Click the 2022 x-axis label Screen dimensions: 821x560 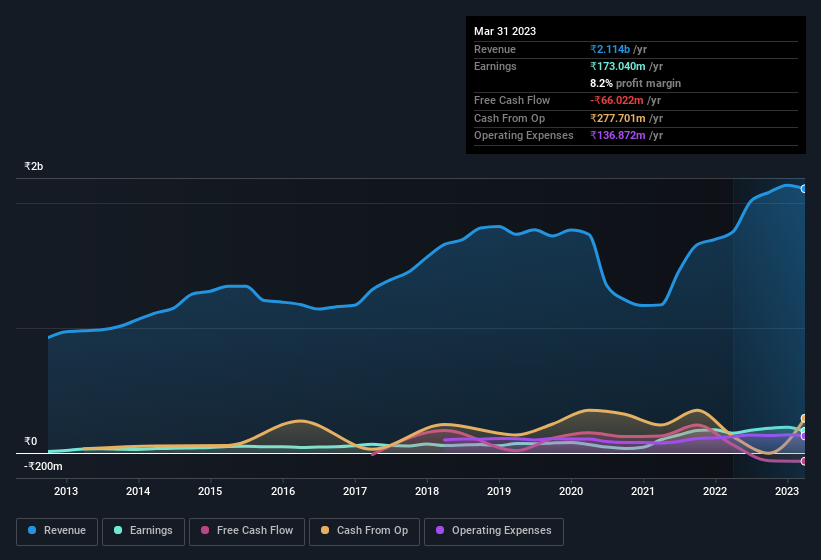click(x=715, y=491)
